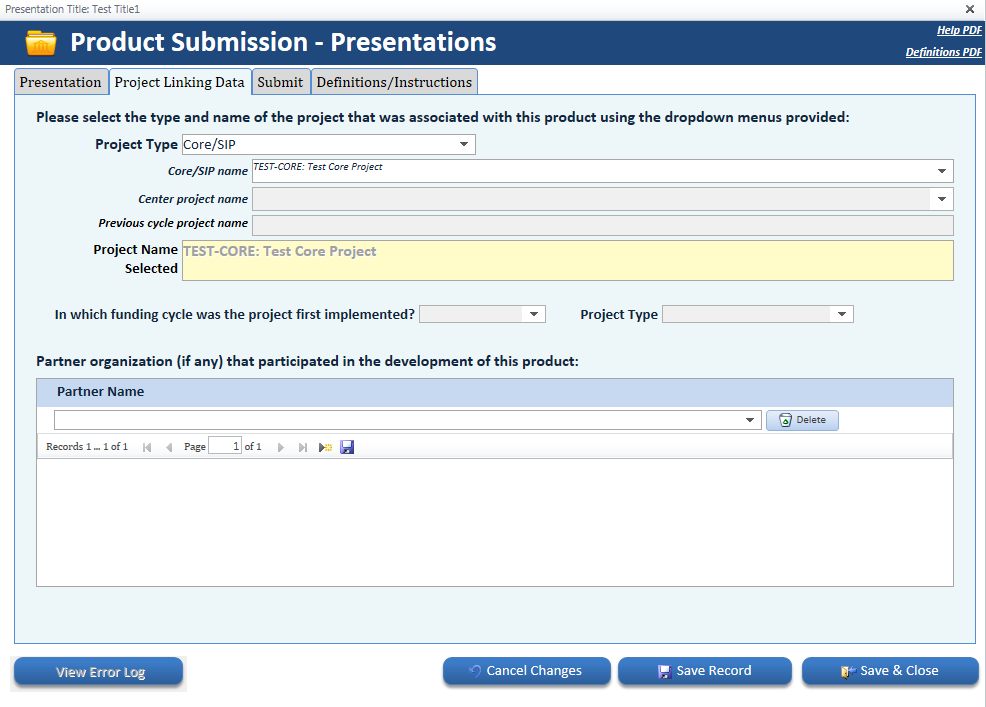Click the Save Record button
986x707 pixels.
[x=705, y=671]
